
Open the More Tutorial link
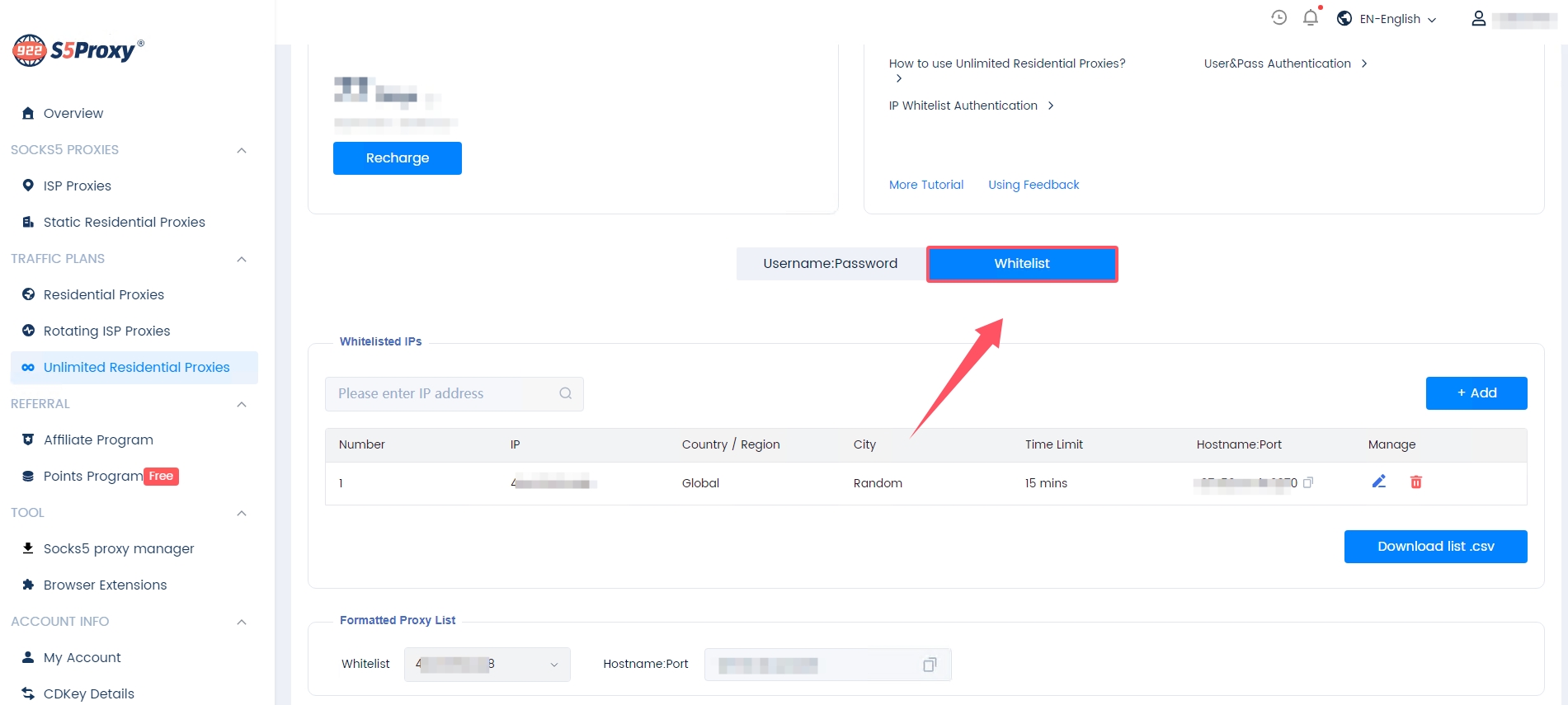click(925, 185)
